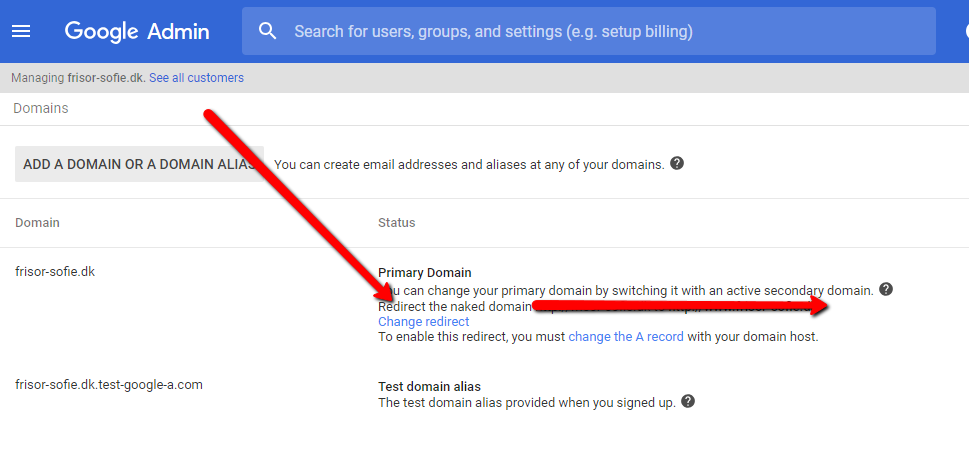Click the search magnifier icon
This screenshot has width=969, height=459.
[x=267, y=31]
